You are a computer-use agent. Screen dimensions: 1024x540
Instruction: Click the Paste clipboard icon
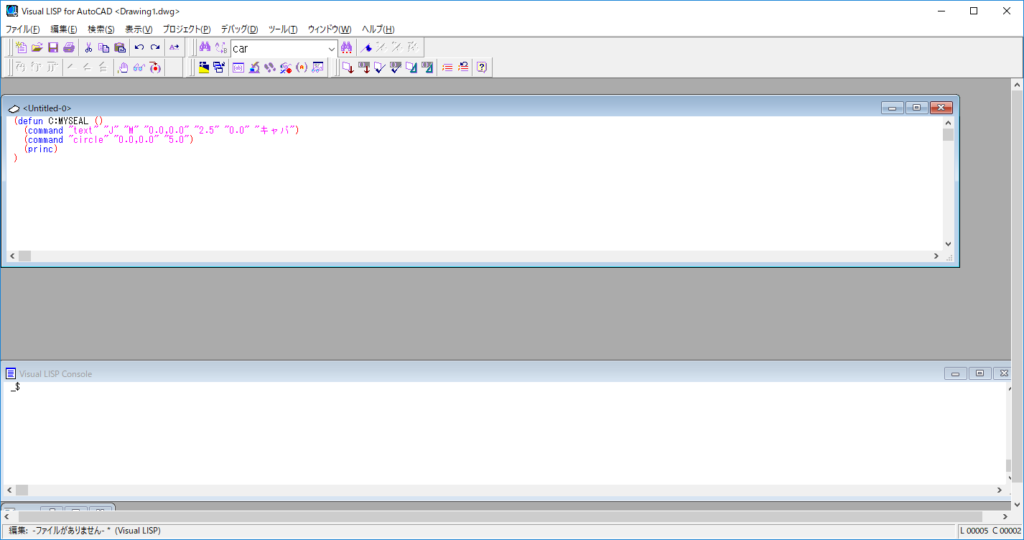(x=120, y=48)
